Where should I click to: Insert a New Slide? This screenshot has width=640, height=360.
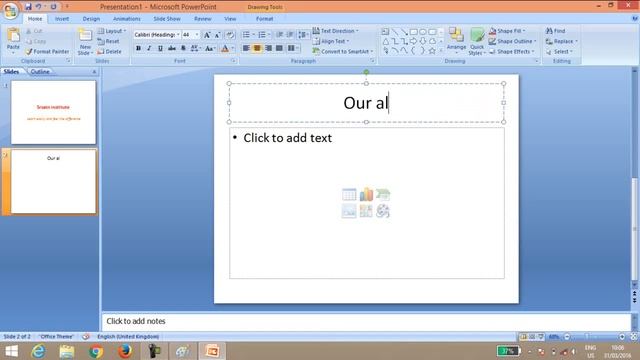[x=85, y=42]
